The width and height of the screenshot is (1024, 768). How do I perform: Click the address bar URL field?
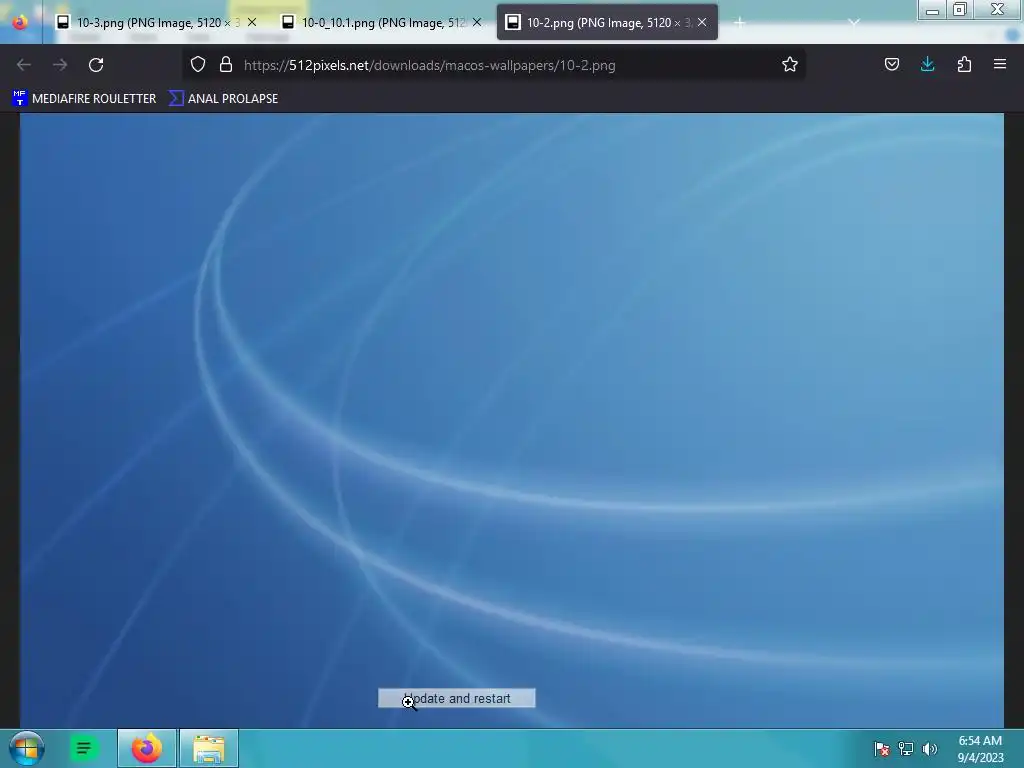pos(494,65)
